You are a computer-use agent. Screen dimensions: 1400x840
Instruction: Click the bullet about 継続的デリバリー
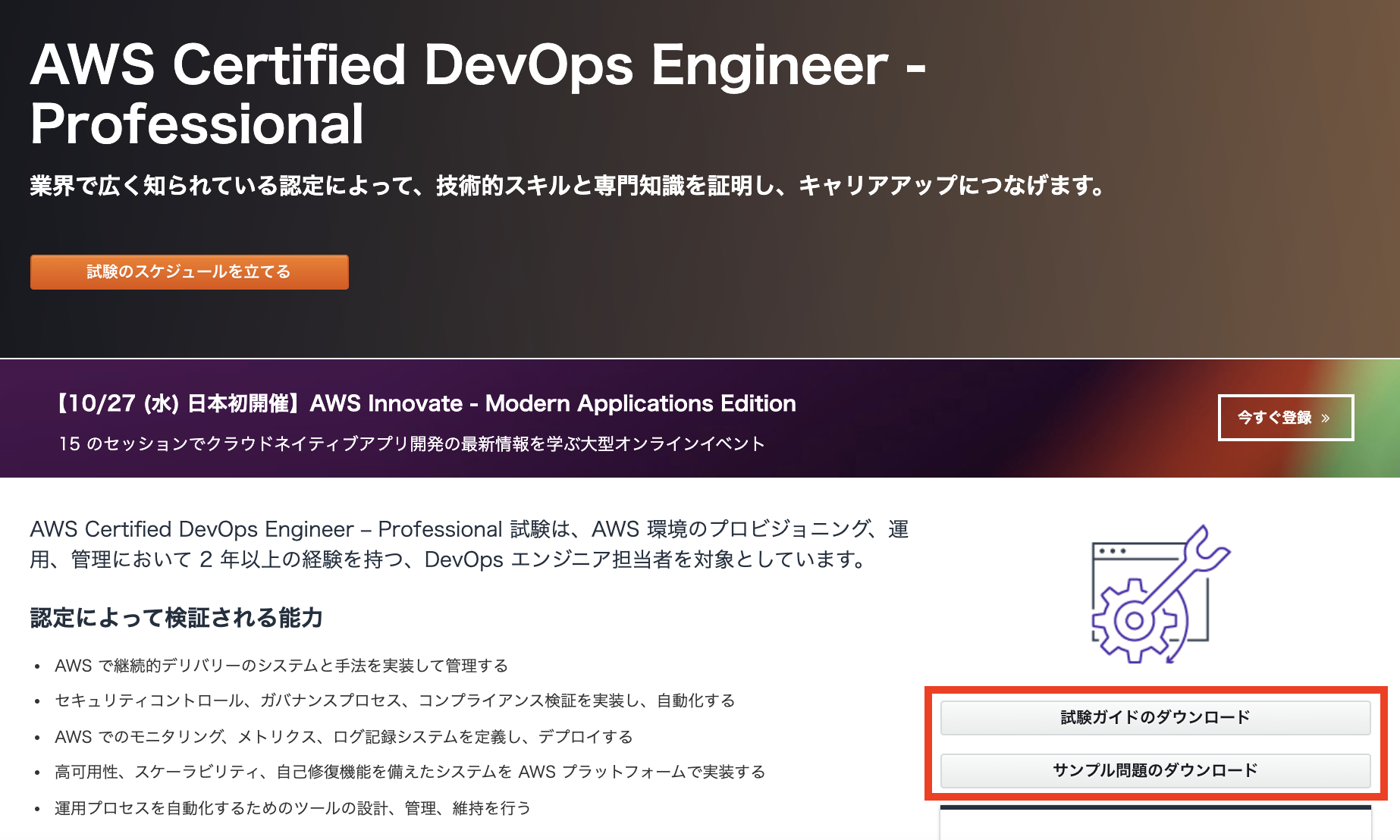pos(281,666)
